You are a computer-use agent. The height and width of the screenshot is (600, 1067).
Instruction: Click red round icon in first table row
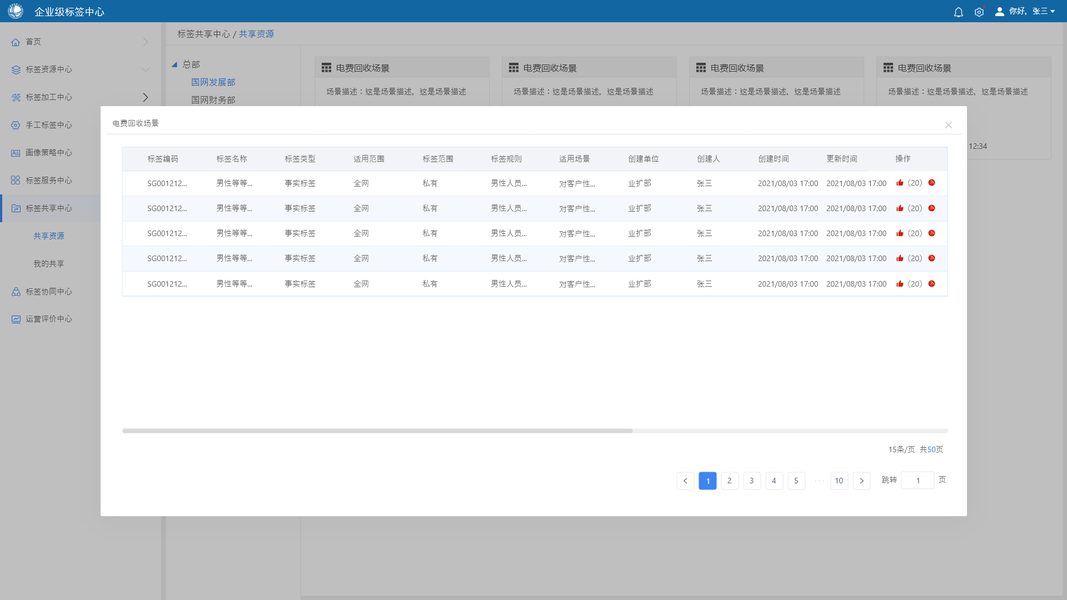coord(932,183)
